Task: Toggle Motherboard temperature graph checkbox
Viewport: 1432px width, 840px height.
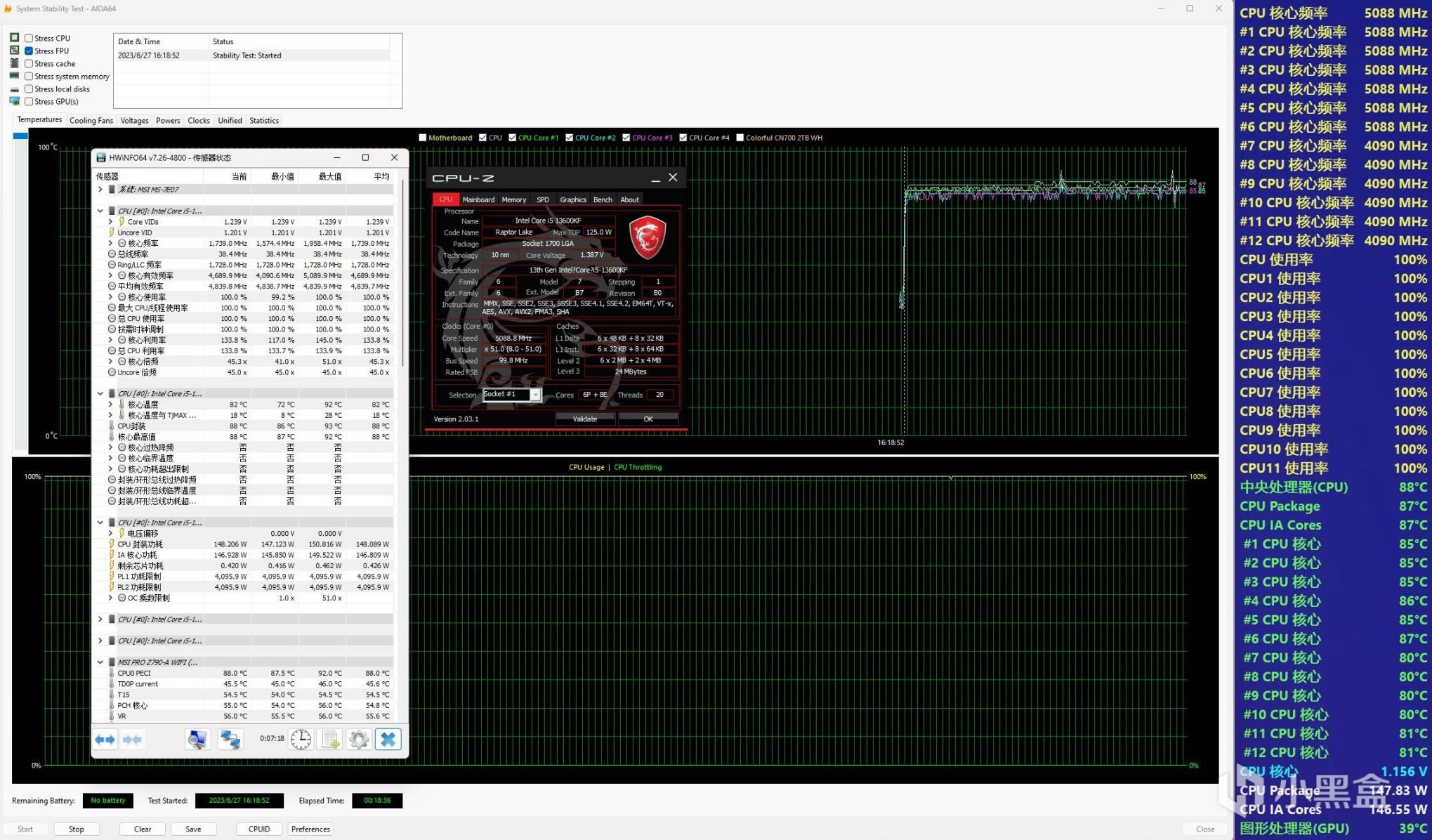Action: [423, 138]
